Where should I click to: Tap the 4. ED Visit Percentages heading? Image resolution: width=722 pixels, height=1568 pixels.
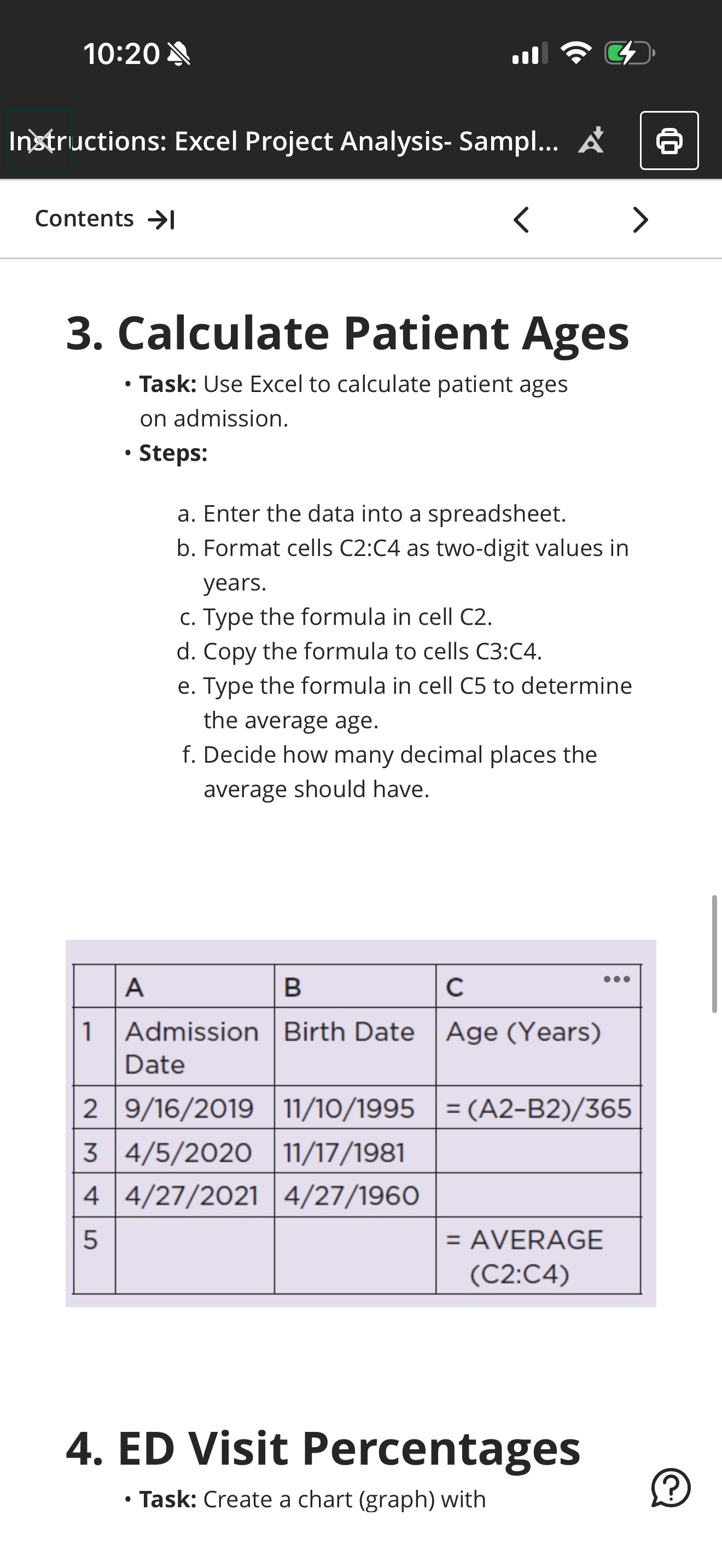323,1449
